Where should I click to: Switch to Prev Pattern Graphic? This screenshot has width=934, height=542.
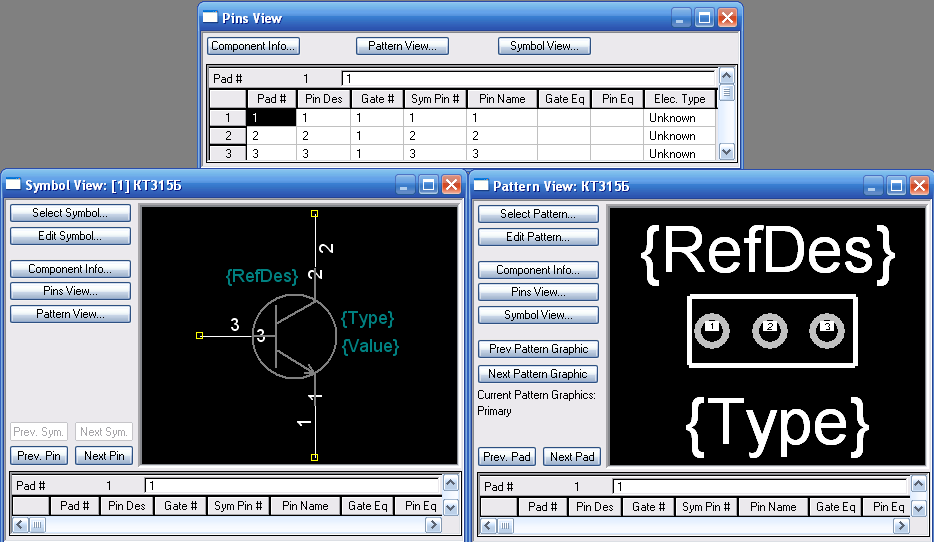(538, 349)
